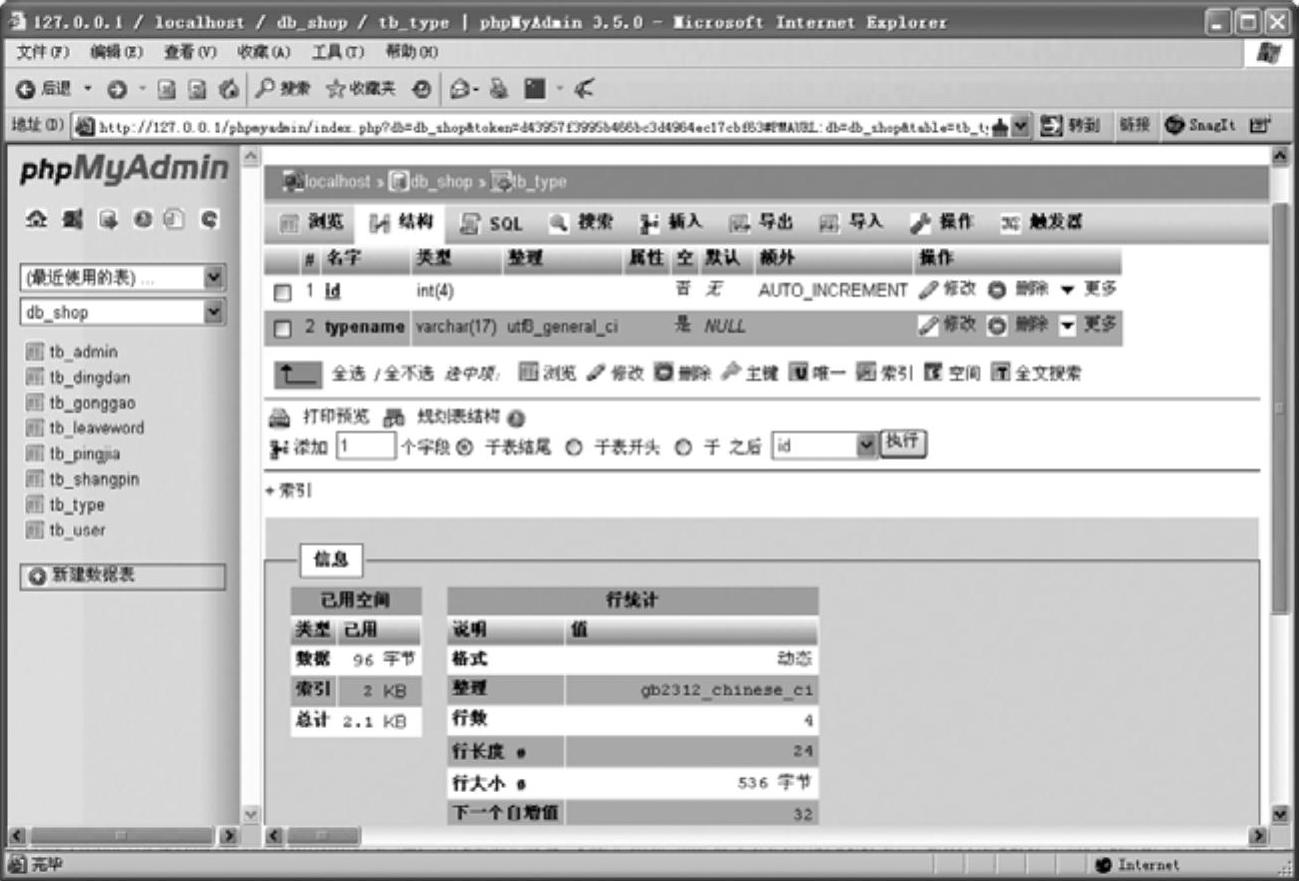This screenshot has height=881, width=1299.
Task: Switch to the 导出 (Export) tab
Action: pyautogui.click(x=761, y=222)
